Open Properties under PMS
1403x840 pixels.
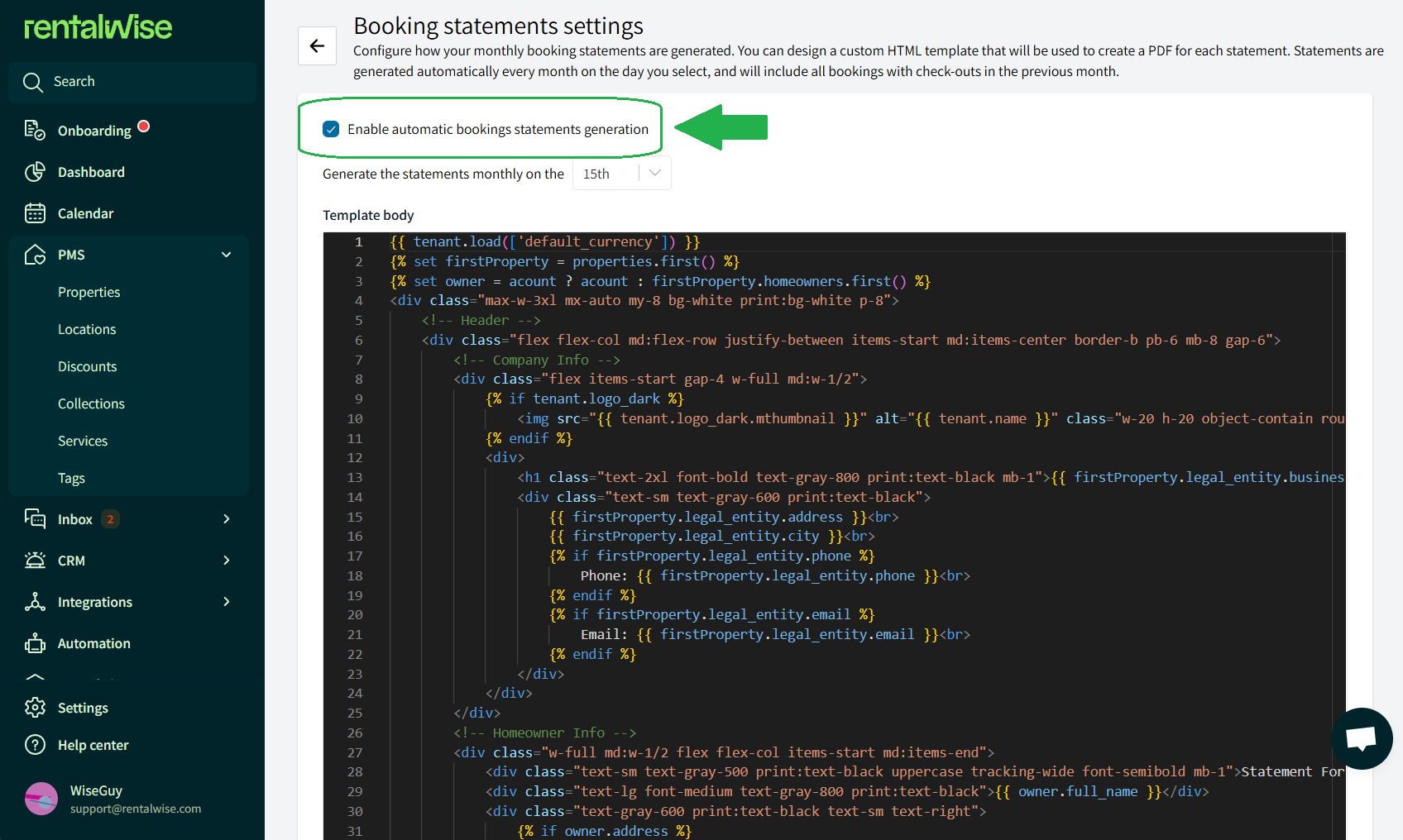click(89, 292)
